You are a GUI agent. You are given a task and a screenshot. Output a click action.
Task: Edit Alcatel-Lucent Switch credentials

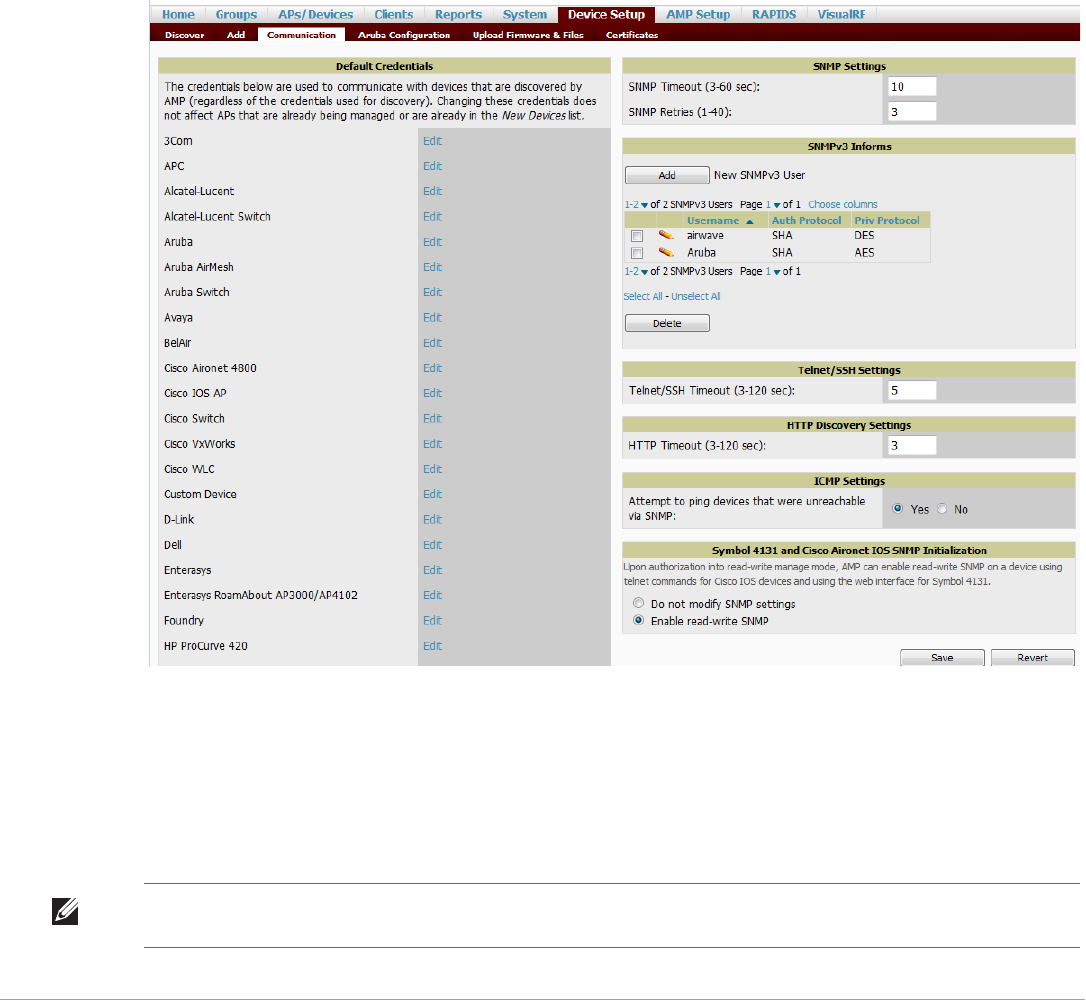click(x=432, y=217)
